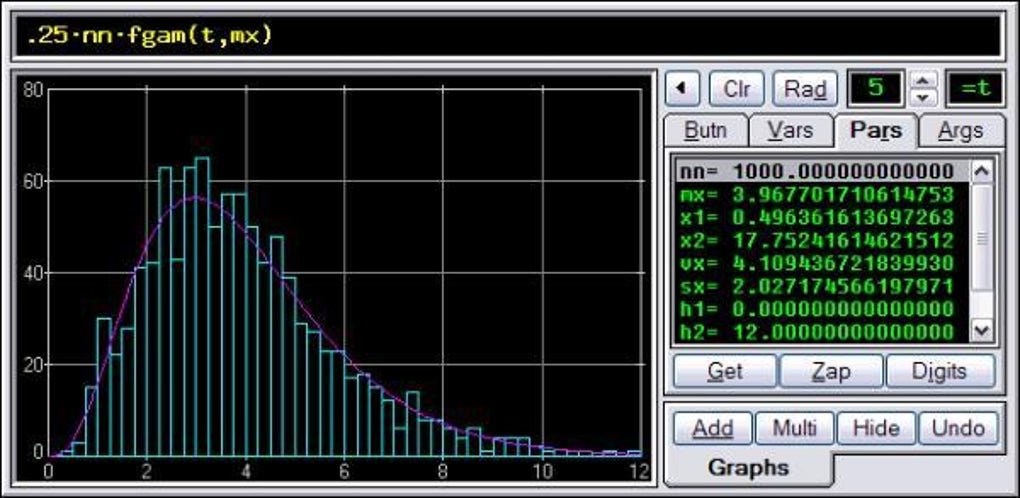This screenshot has height=498, width=1020.
Task: Select the h2= 12.000 parameter row
Action: pos(822,332)
